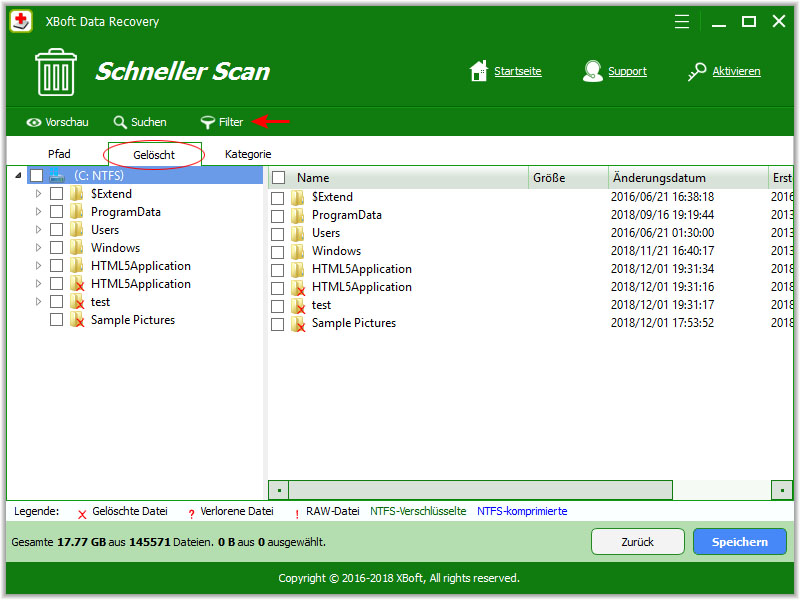The height and width of the screenshot is (600, 800).
Task: Click the scrollbar right arrow button
Action: pos(782,490)
